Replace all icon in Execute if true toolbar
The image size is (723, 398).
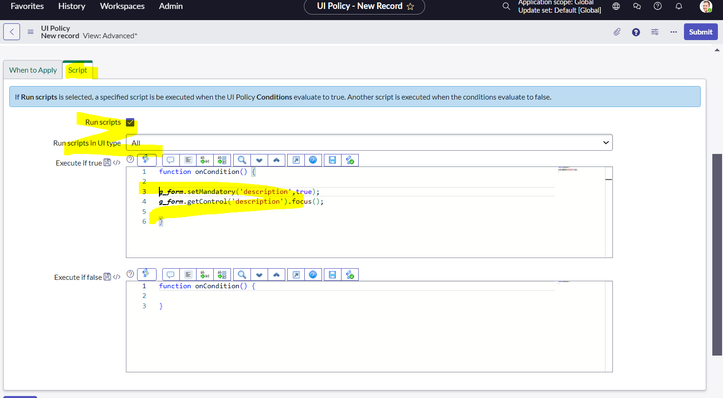coord(222,160)
